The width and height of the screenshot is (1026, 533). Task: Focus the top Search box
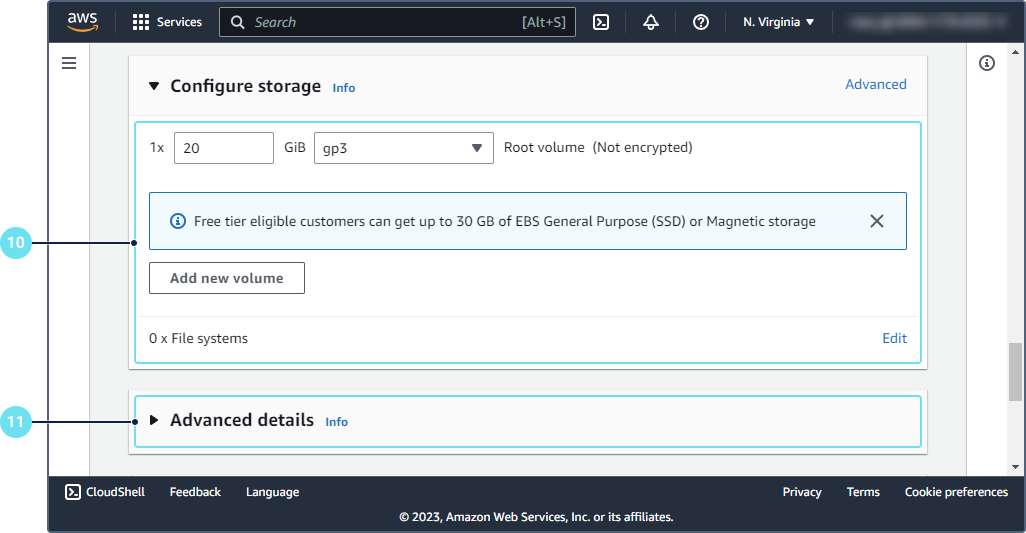(x=385, y=22)
